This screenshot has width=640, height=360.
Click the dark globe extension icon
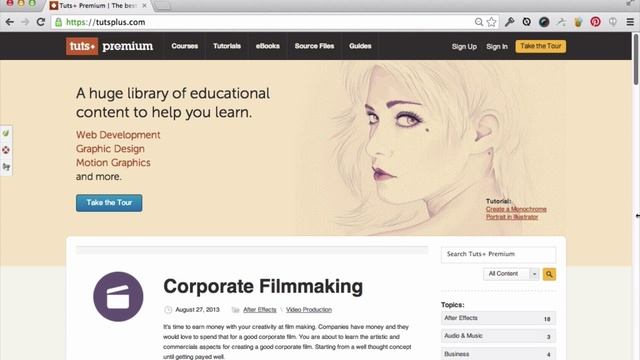point(544,22)
